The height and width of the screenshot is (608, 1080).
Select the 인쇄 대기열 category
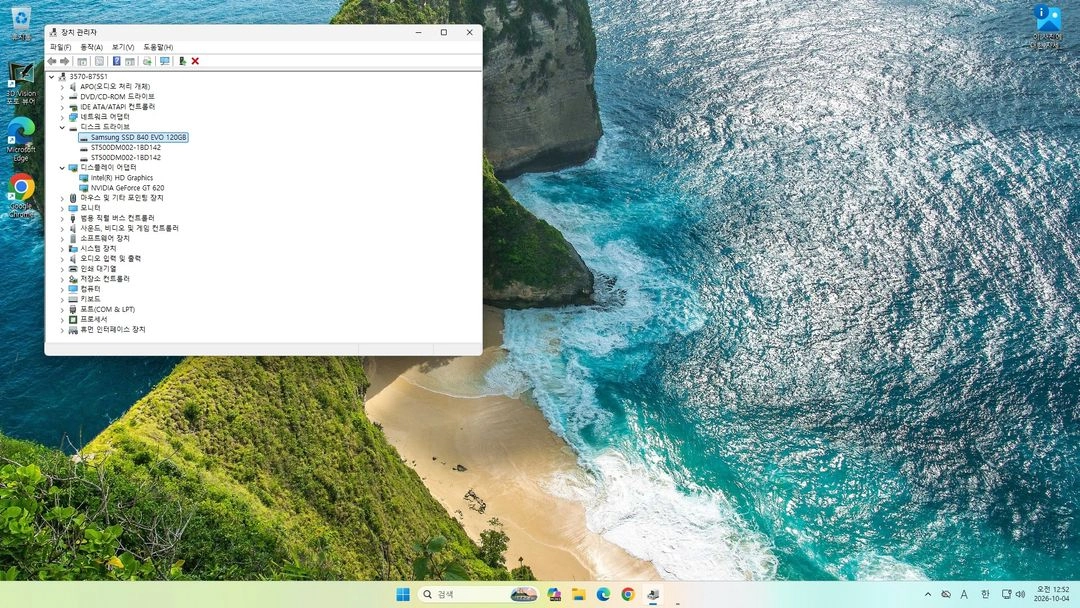pos(98,269)
